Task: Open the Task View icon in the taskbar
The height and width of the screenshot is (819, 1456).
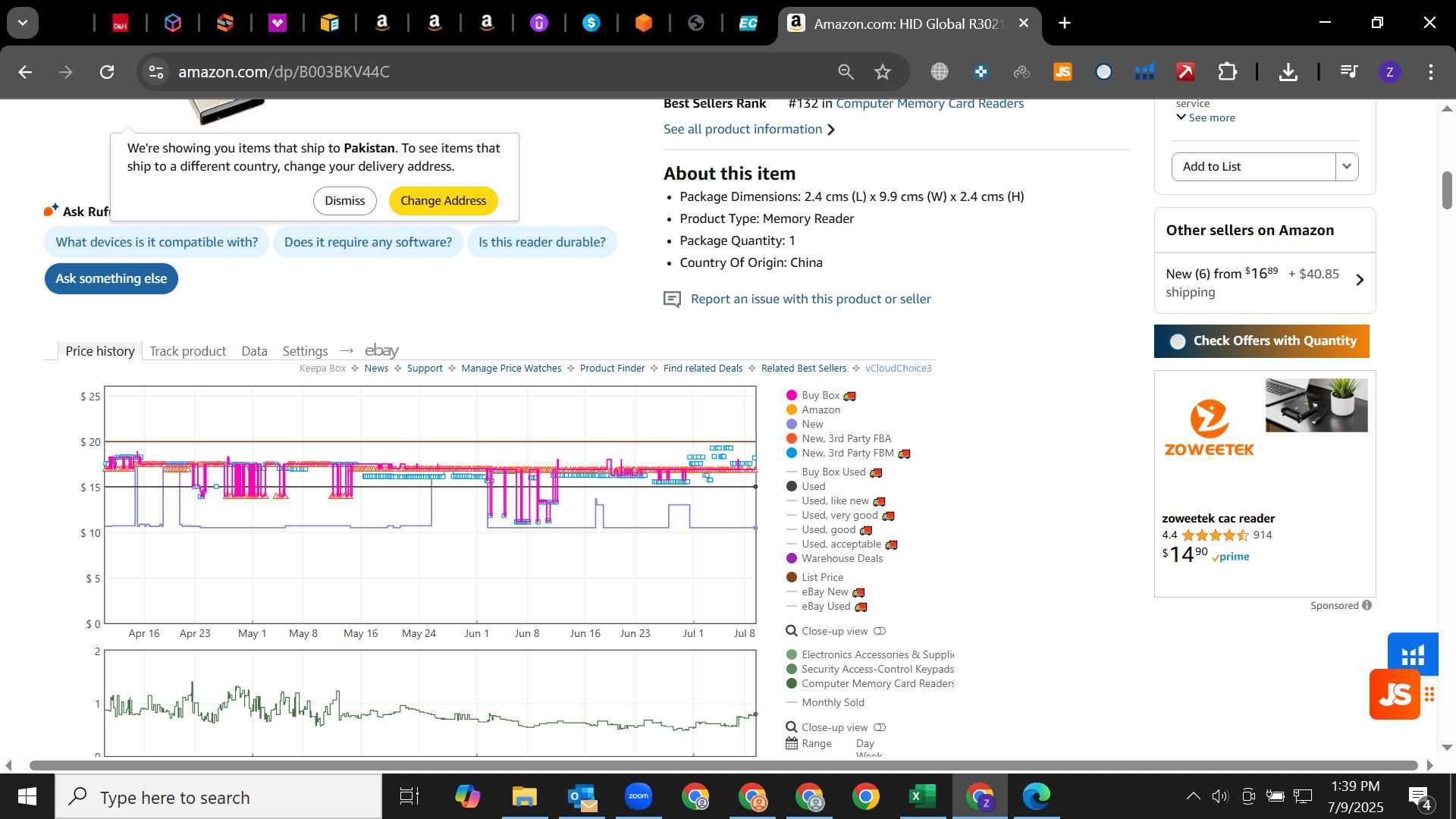Action: 409,796
